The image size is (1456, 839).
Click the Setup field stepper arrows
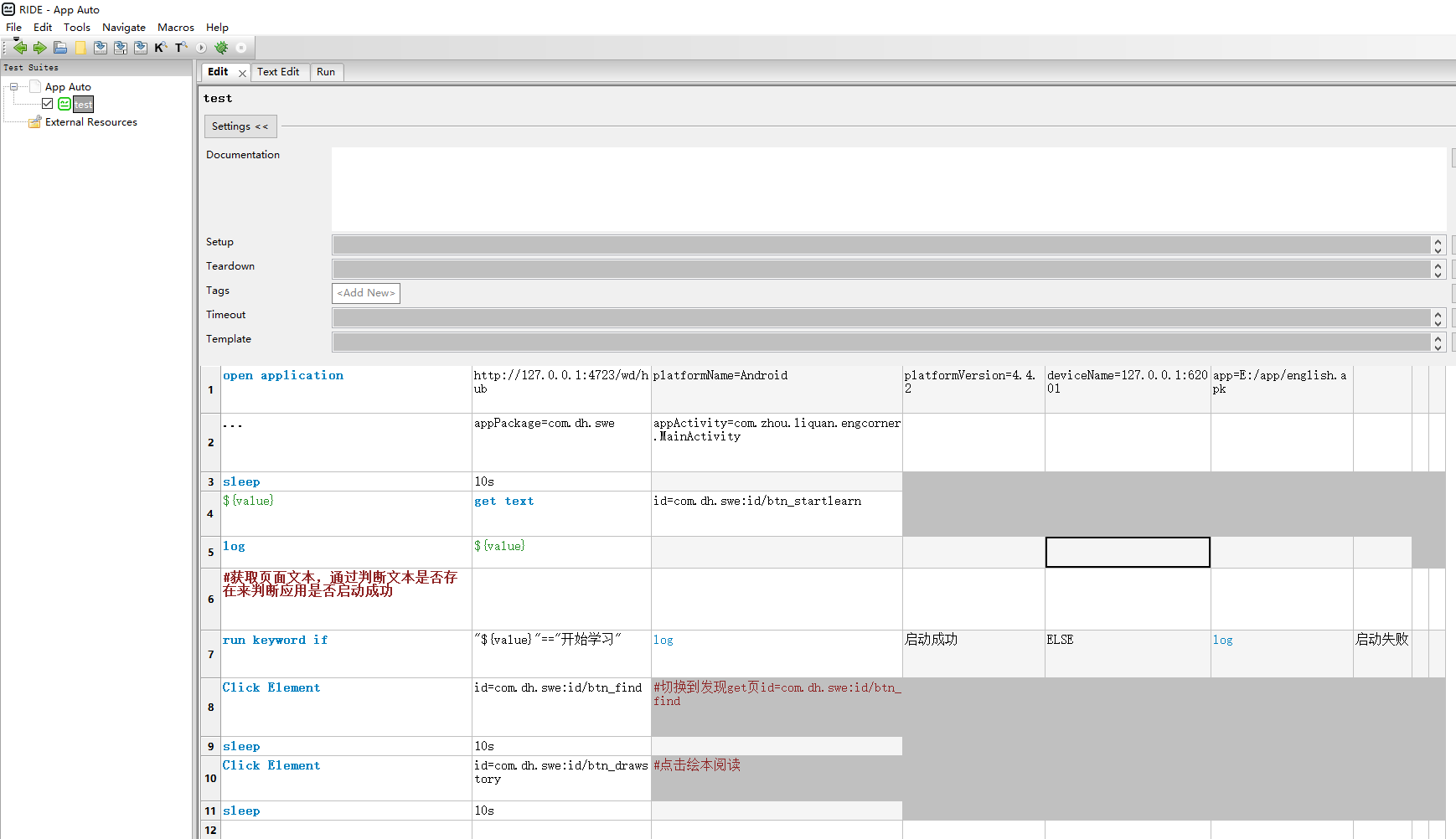1438,245
